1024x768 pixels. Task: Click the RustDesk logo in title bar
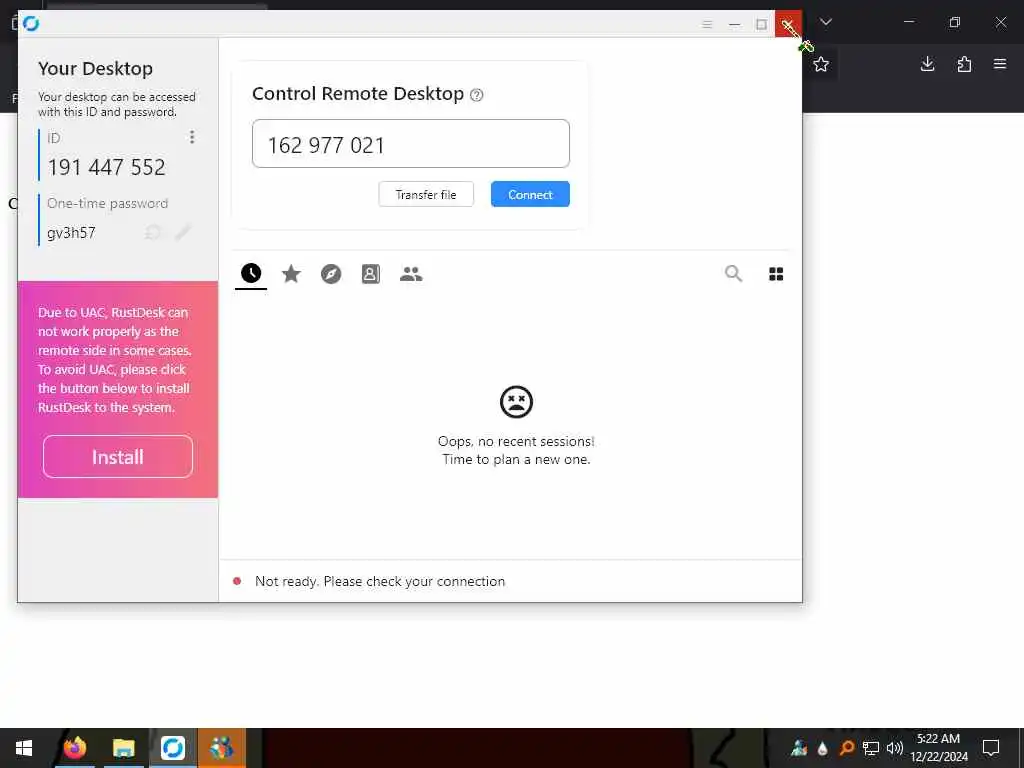(x=31, y=24)
